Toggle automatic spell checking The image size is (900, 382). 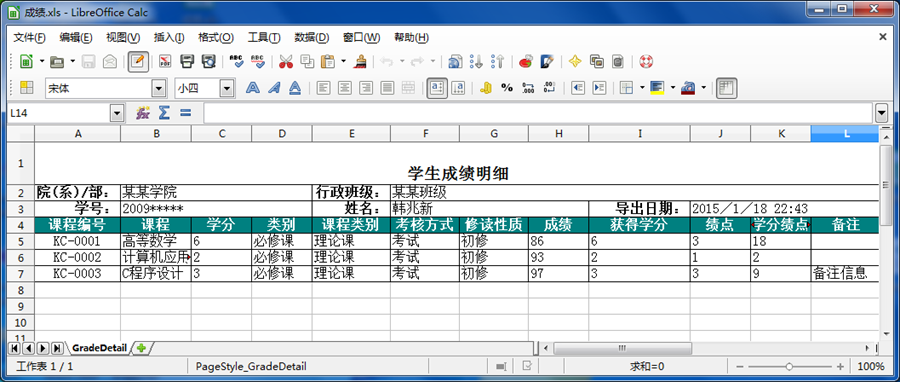click(258, 61)
